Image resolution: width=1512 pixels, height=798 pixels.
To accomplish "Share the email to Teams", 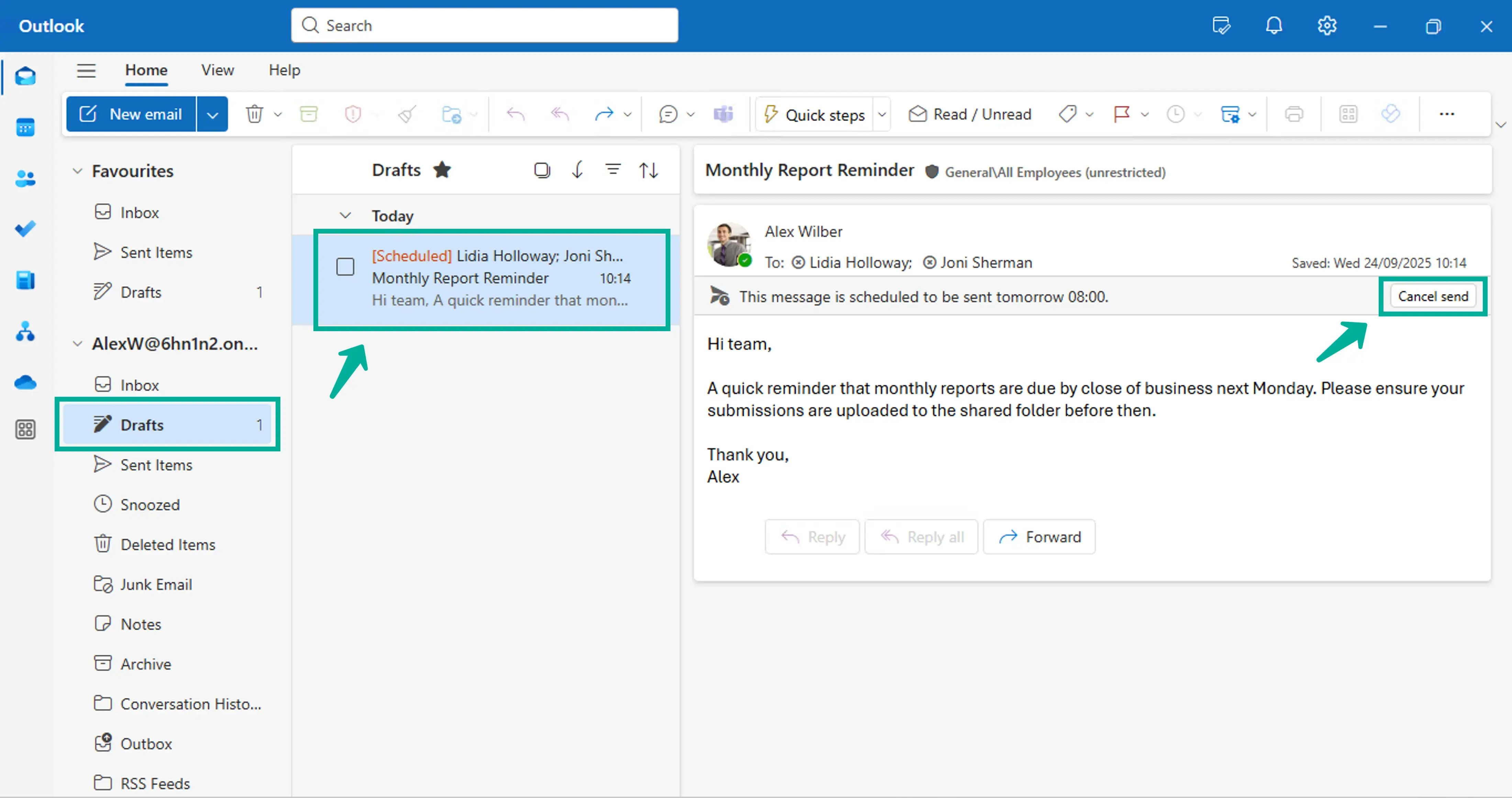I will point(723,114).
